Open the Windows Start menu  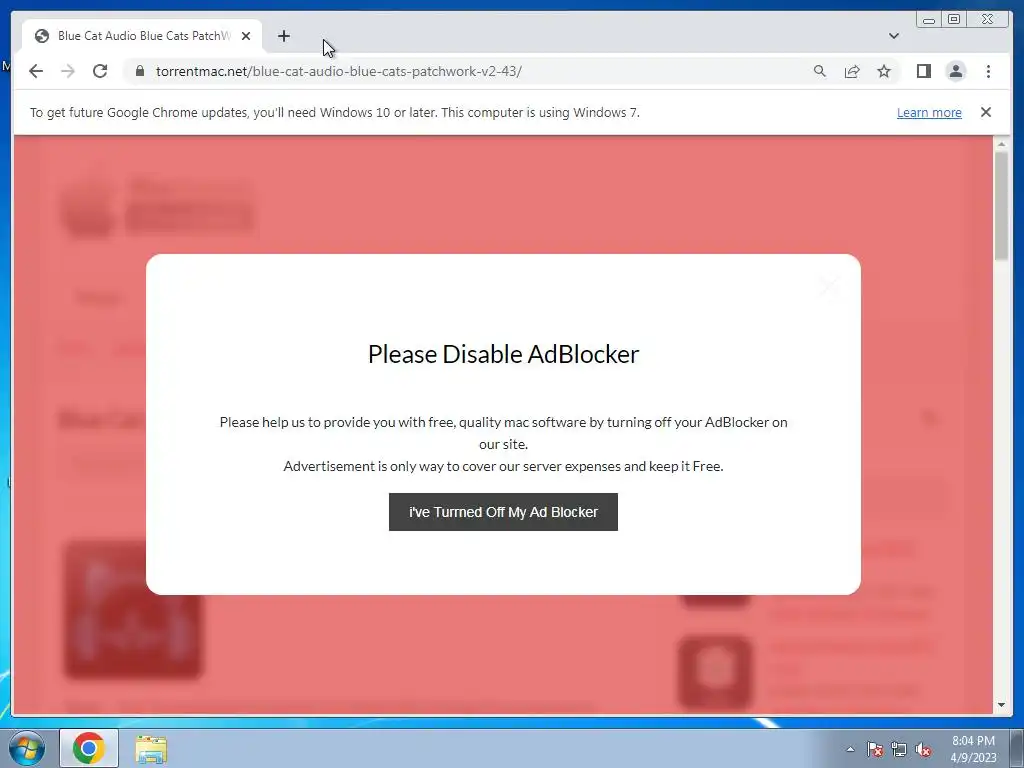click(x=26, y=748)
